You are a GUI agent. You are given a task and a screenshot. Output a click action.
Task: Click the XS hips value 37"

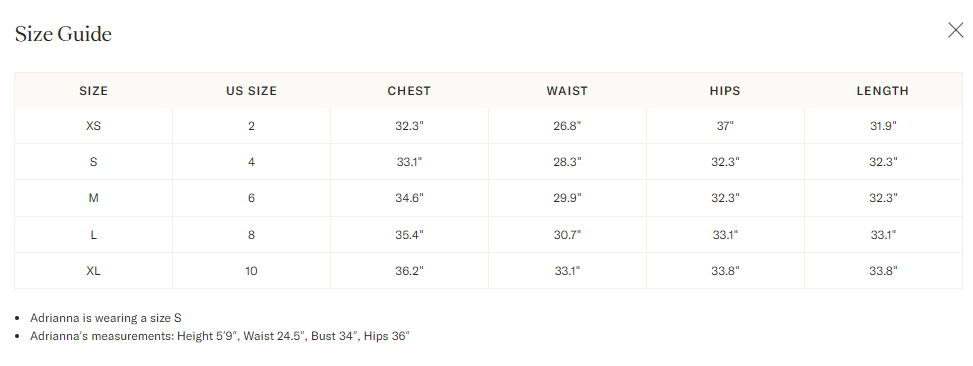pyautogui.click(x=725, y=126)
